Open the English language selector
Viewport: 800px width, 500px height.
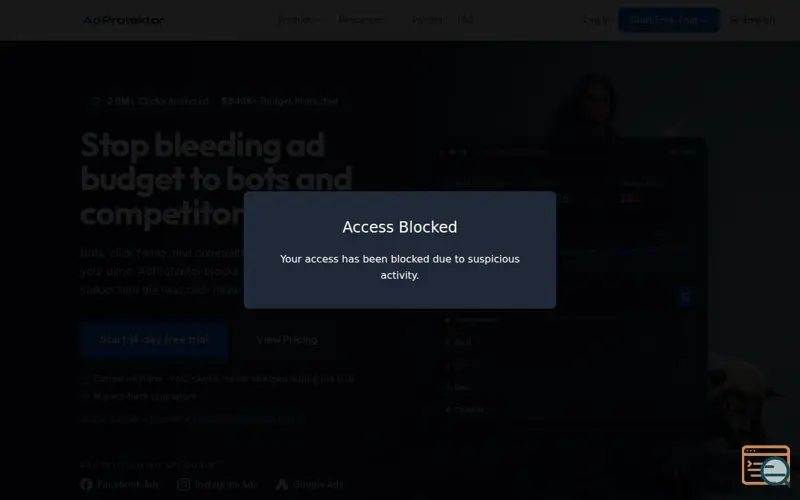pyautogui.click(x=753, y=20)
